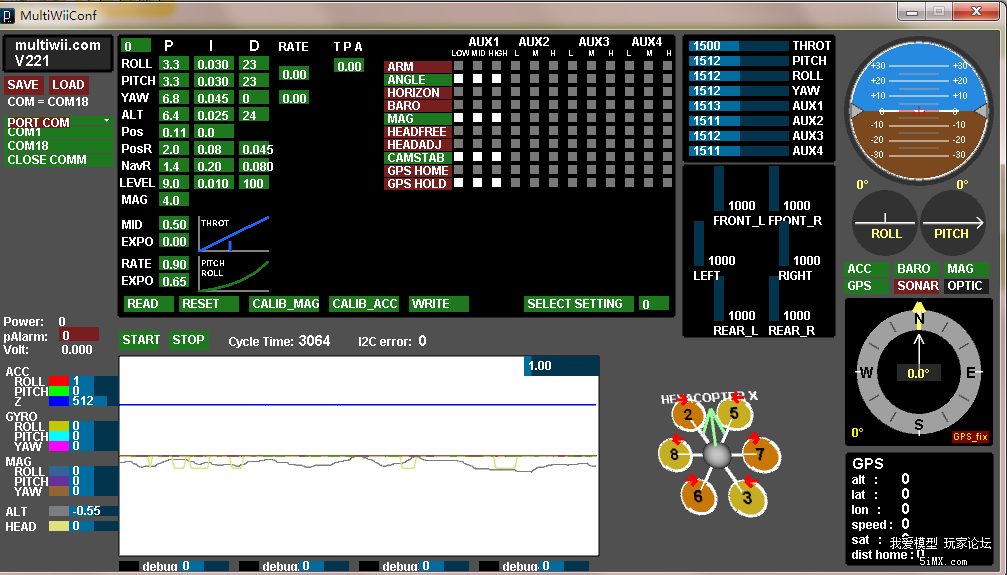Click the TPA 0.00 field
Viewport: 1007px width, 575px height.
[x=349, y=66]
